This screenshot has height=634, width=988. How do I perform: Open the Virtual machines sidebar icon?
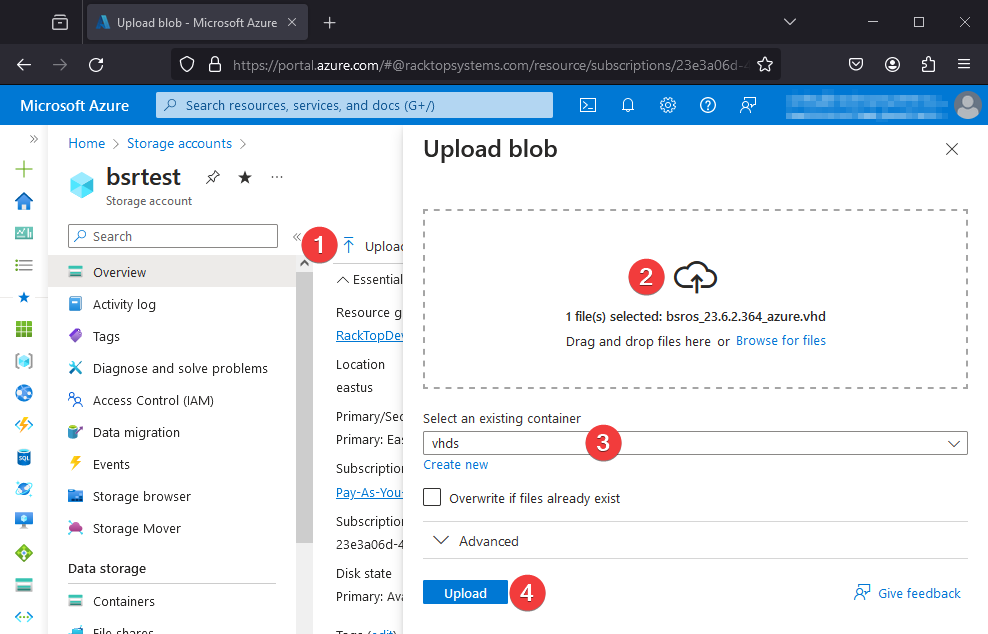coord(24,519)
